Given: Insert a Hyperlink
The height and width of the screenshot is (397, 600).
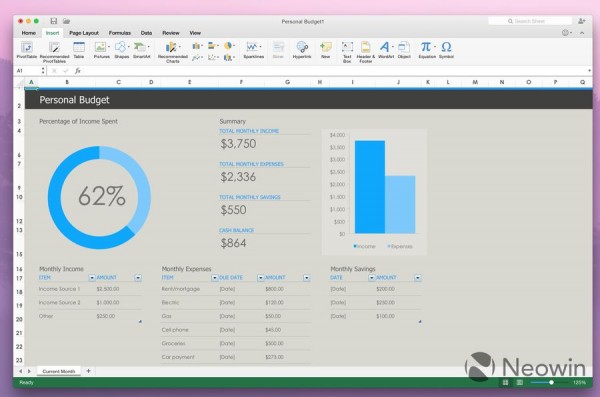Looking at the screenshot, I should [x=302, y=51].
